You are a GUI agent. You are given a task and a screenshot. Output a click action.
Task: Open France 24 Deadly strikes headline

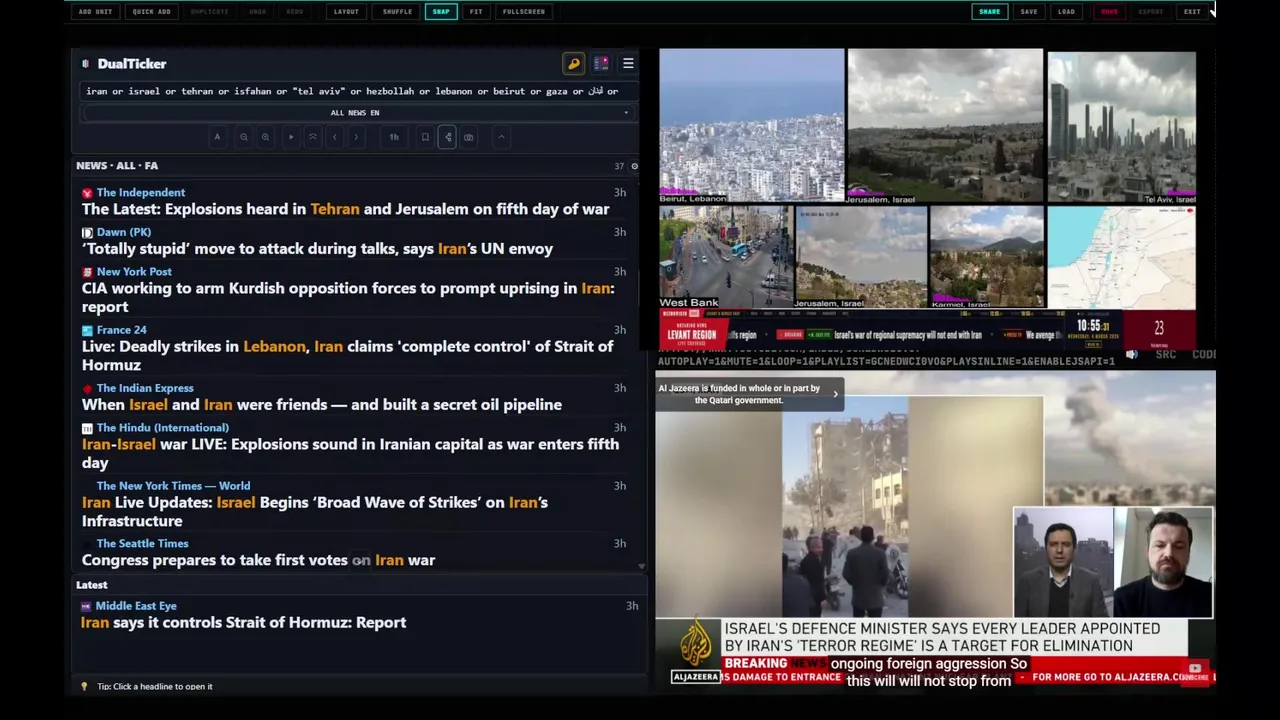348,356
